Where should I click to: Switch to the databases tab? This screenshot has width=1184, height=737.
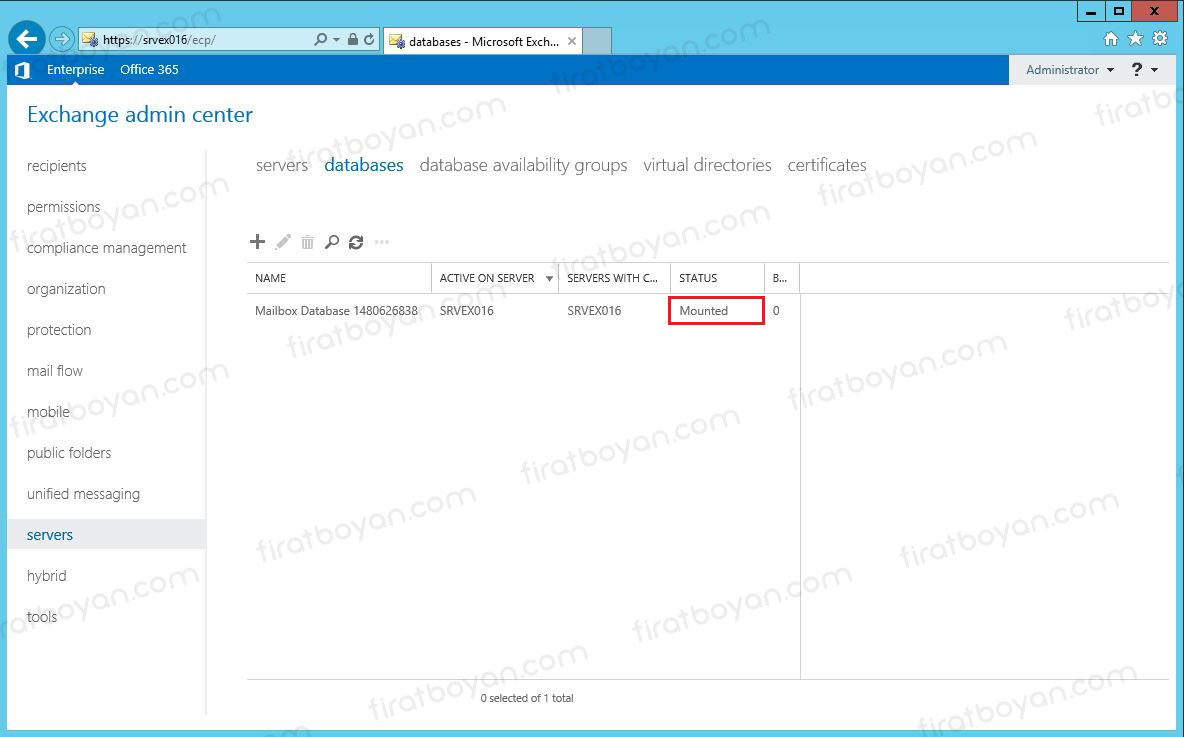[x=364, y=165]
